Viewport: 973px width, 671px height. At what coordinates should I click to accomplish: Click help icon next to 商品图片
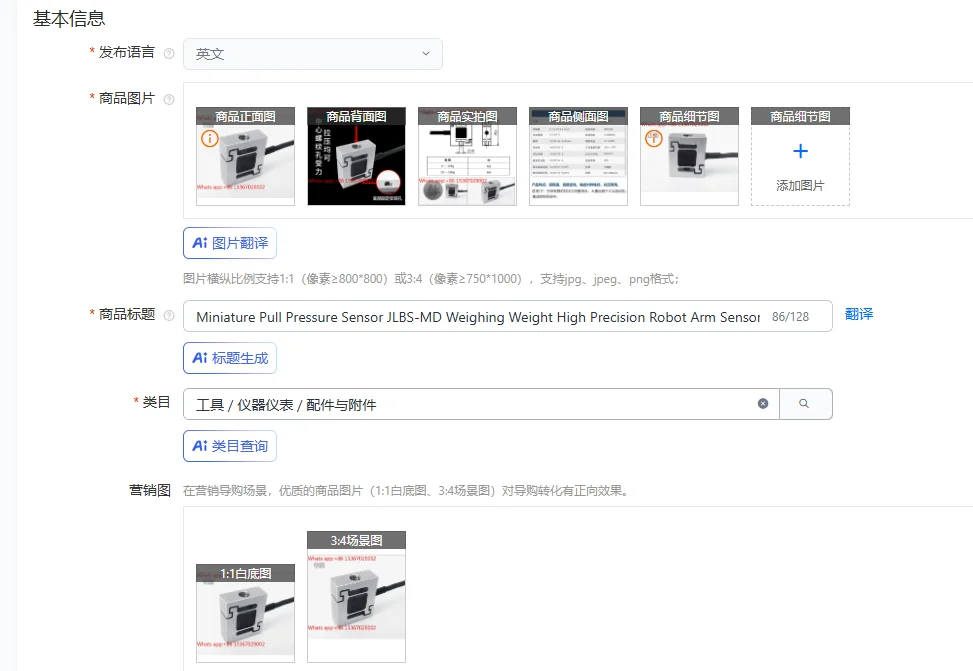(x=169, y=99)
